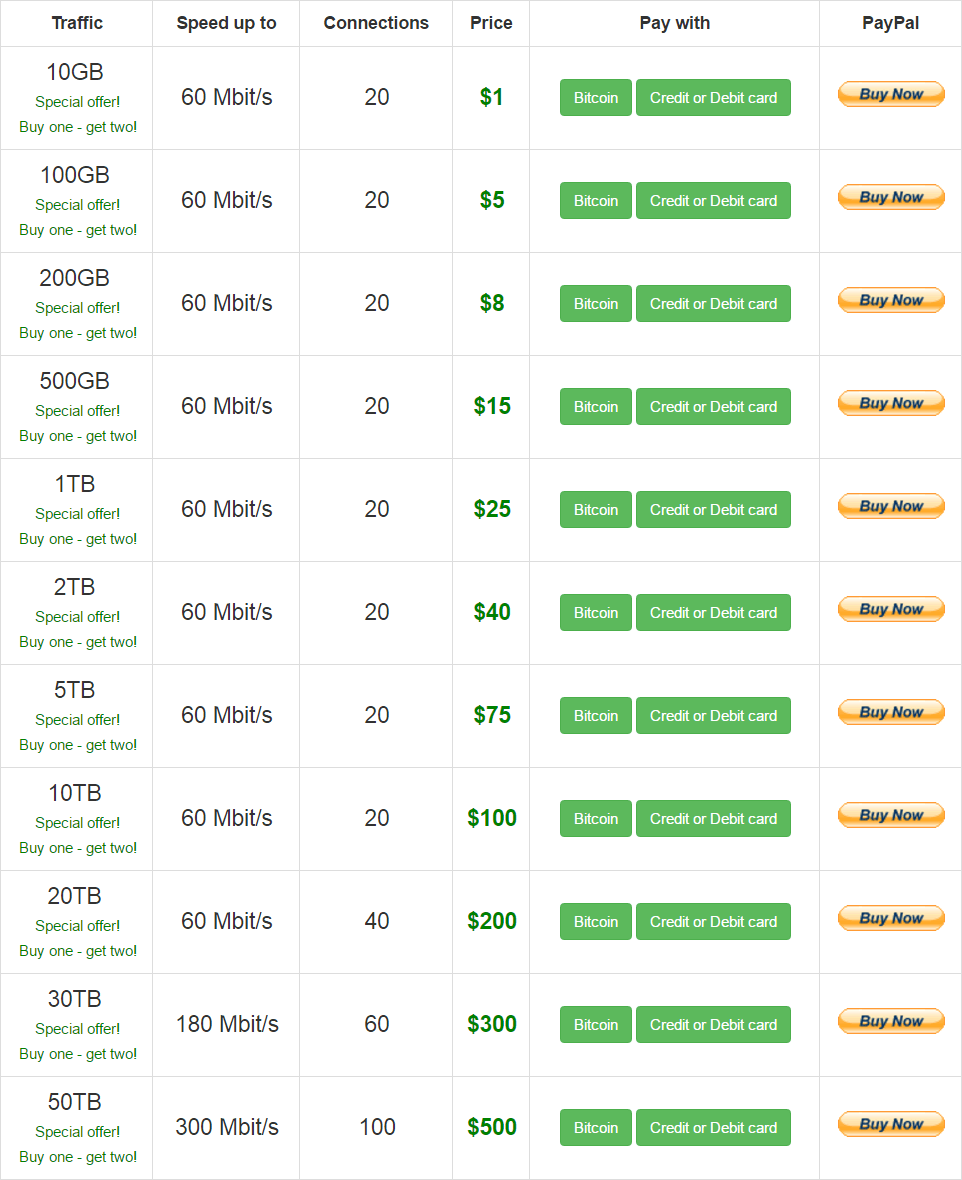962x1180 pixels.
Task: Choose Credit or Debit card for 5TB plan
Action: point(713,716)
